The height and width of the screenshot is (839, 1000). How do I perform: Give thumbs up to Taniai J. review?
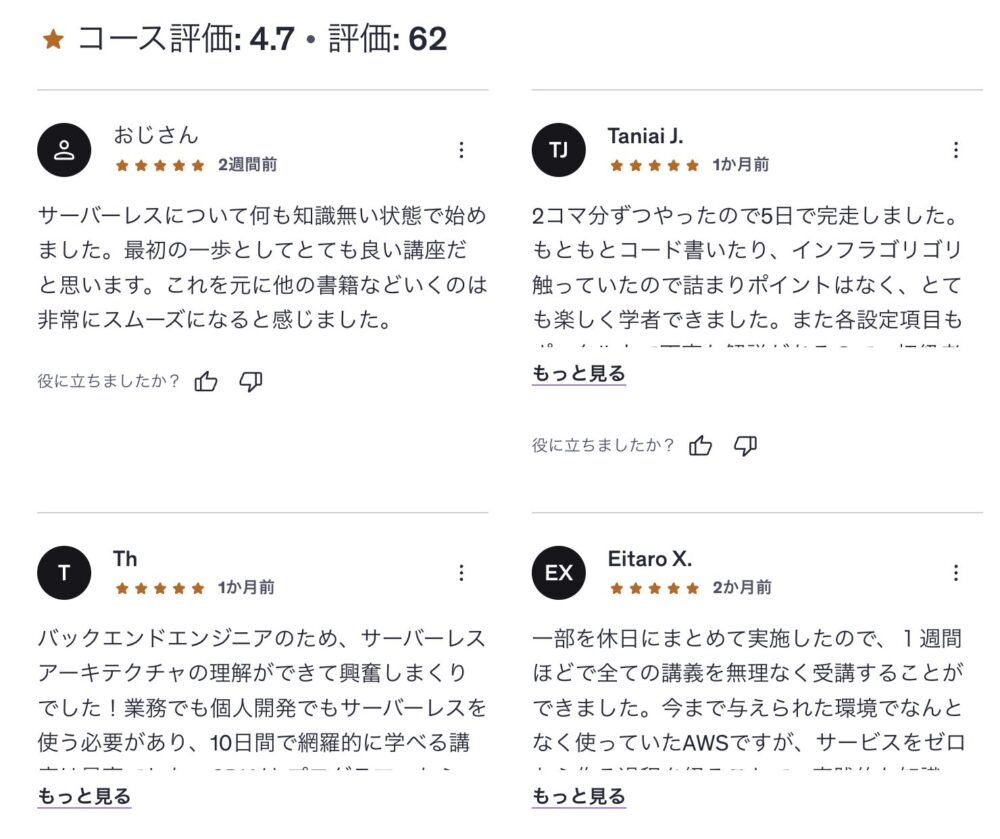(701, 446)
